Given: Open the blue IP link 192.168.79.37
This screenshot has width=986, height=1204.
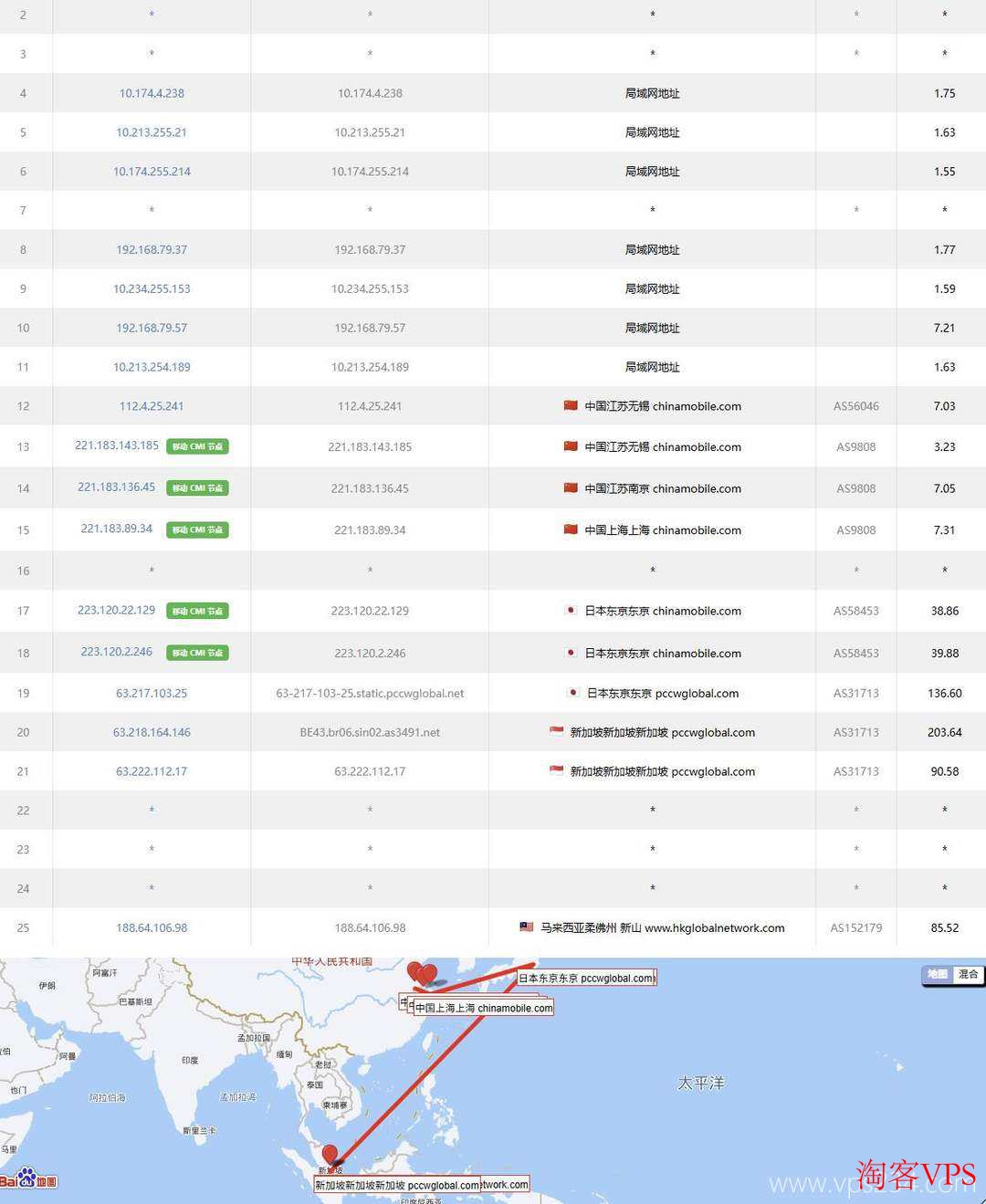Looking at the screenshot, I should (152, 249).
